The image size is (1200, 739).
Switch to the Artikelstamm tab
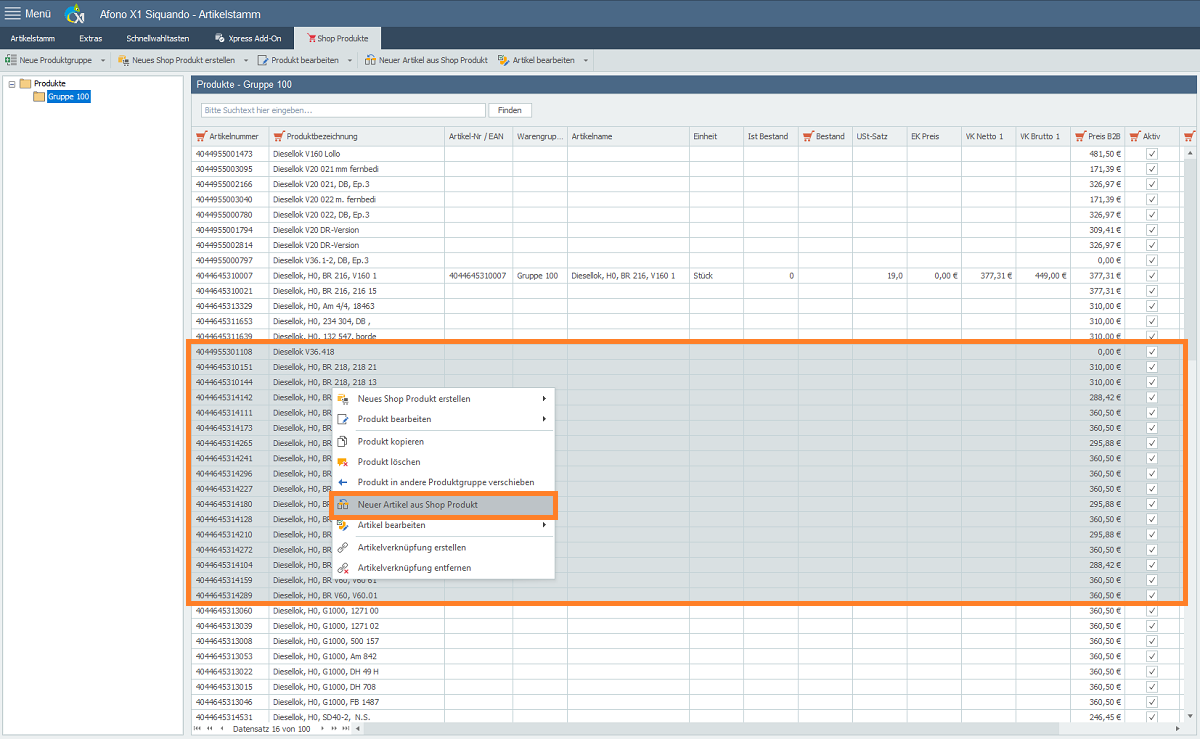(x=33, y=38)
